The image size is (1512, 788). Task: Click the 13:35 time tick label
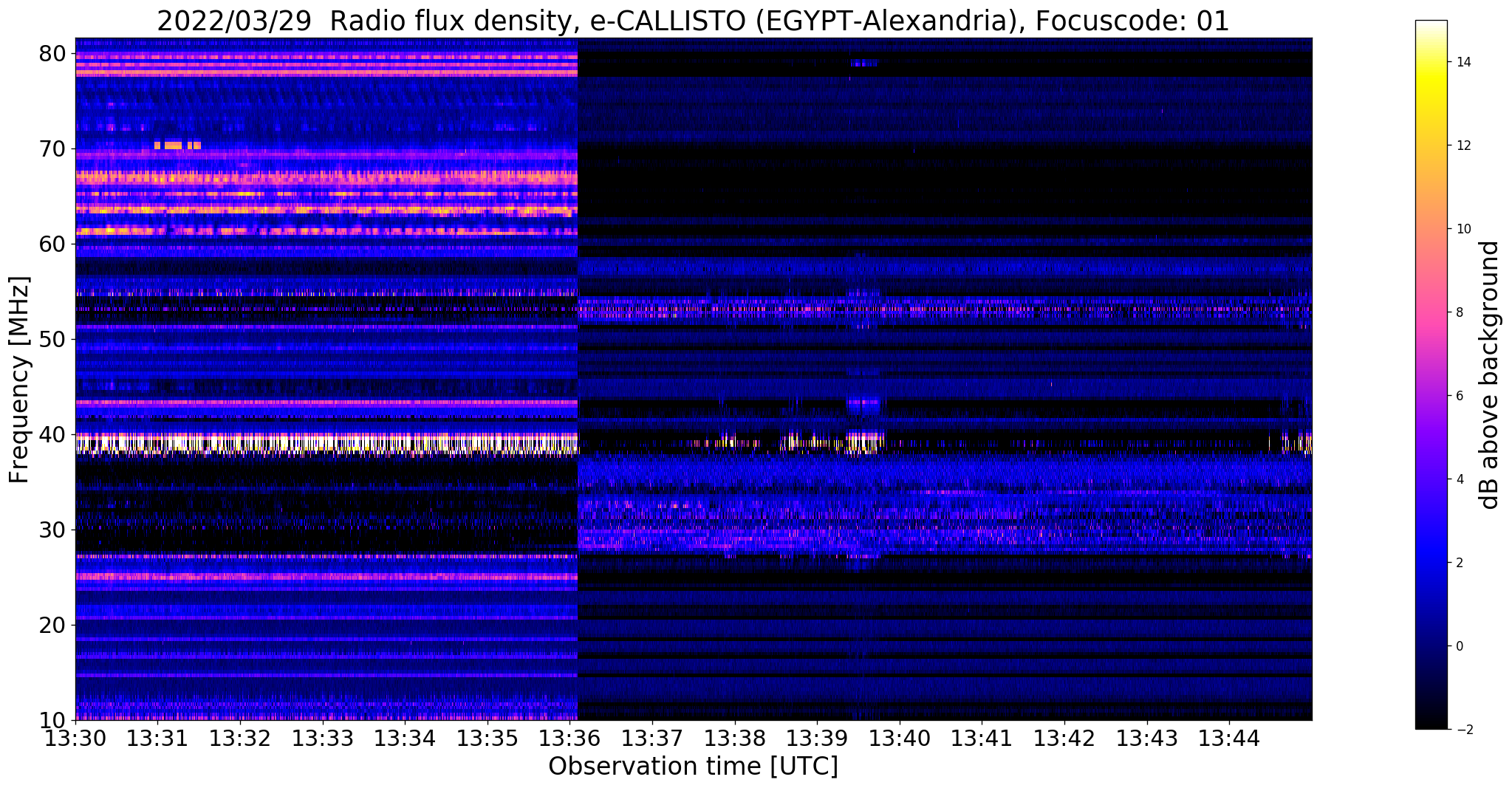click(x=488, y=738)
